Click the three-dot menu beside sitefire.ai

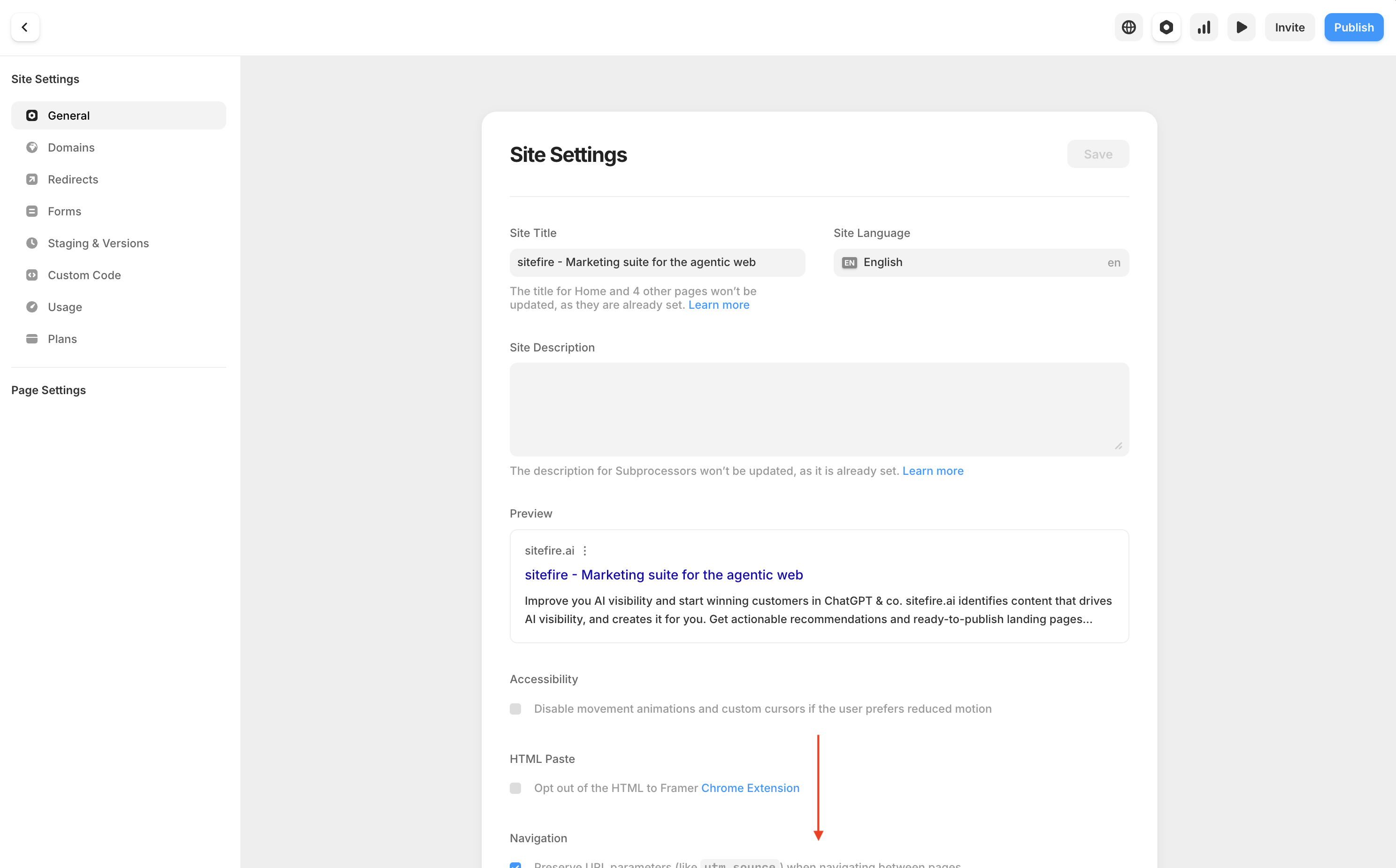coord(584,550)
